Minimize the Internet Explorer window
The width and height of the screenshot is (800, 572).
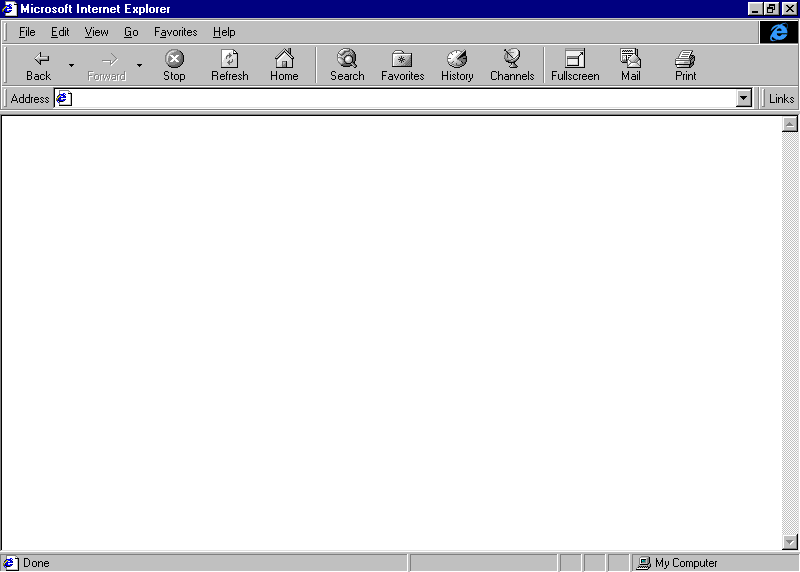755,9
